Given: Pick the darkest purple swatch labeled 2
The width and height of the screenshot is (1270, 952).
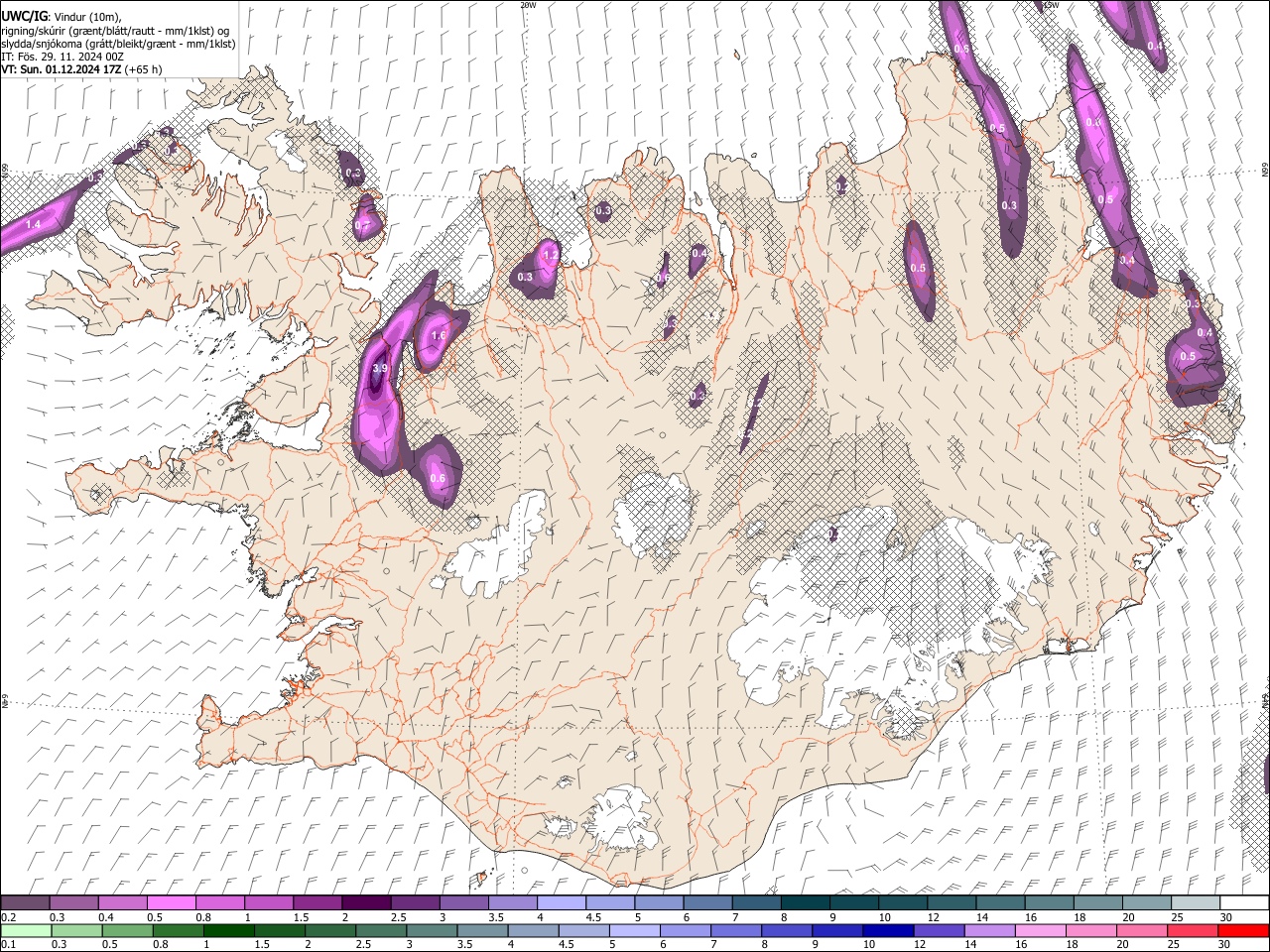Looking at the screenshot, I should click(366, 902).
